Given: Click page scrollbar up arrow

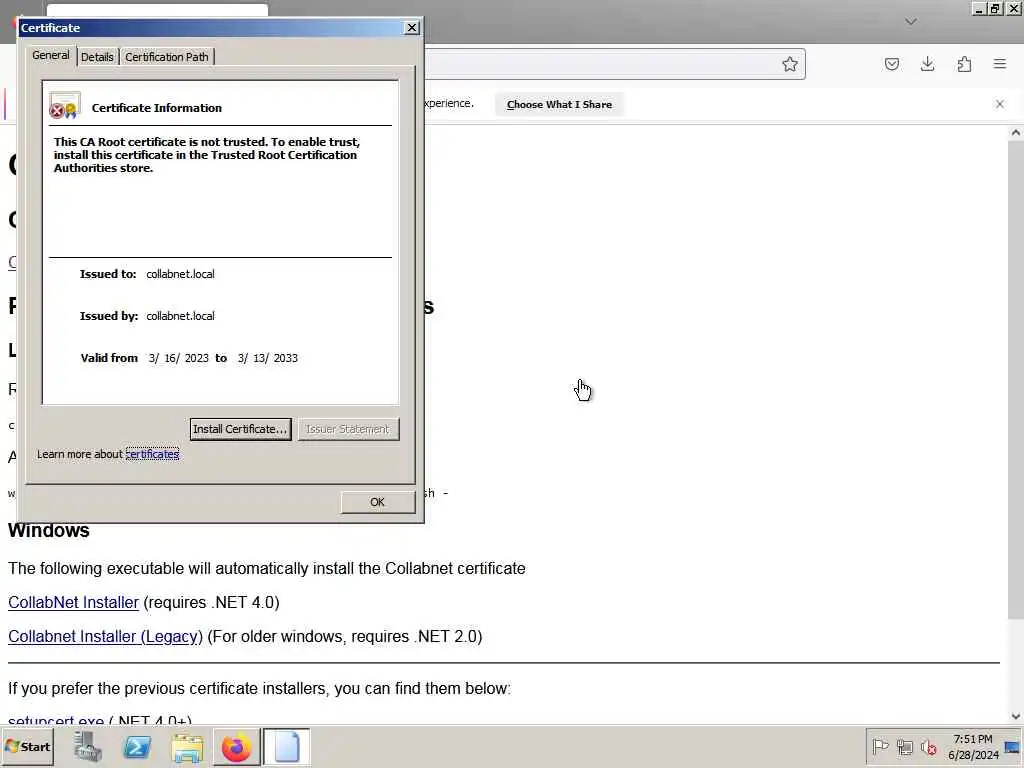Looking at the screenshot, I should tap(1016, 133).
